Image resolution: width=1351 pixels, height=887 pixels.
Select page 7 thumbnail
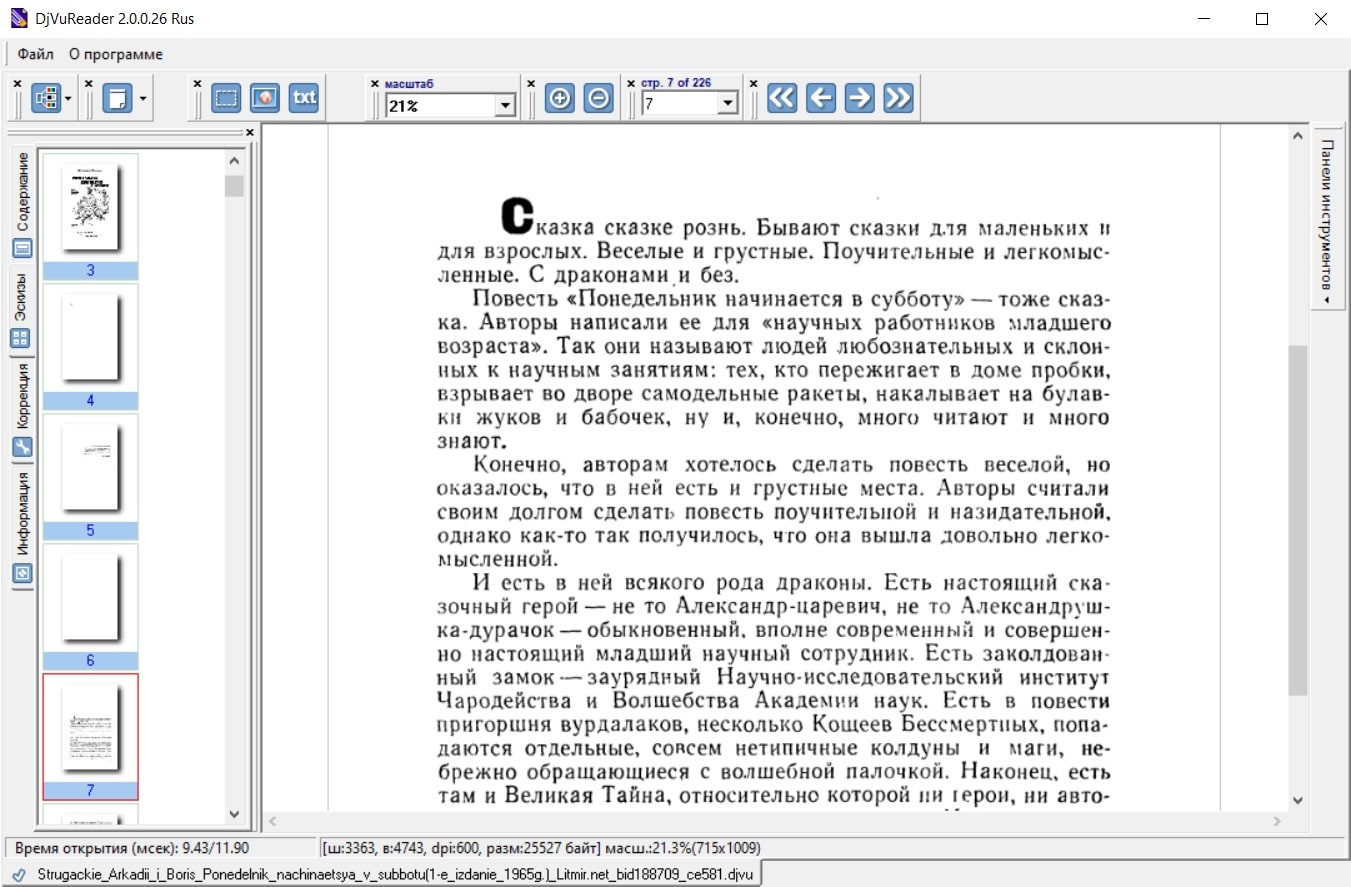pos(90,736)
